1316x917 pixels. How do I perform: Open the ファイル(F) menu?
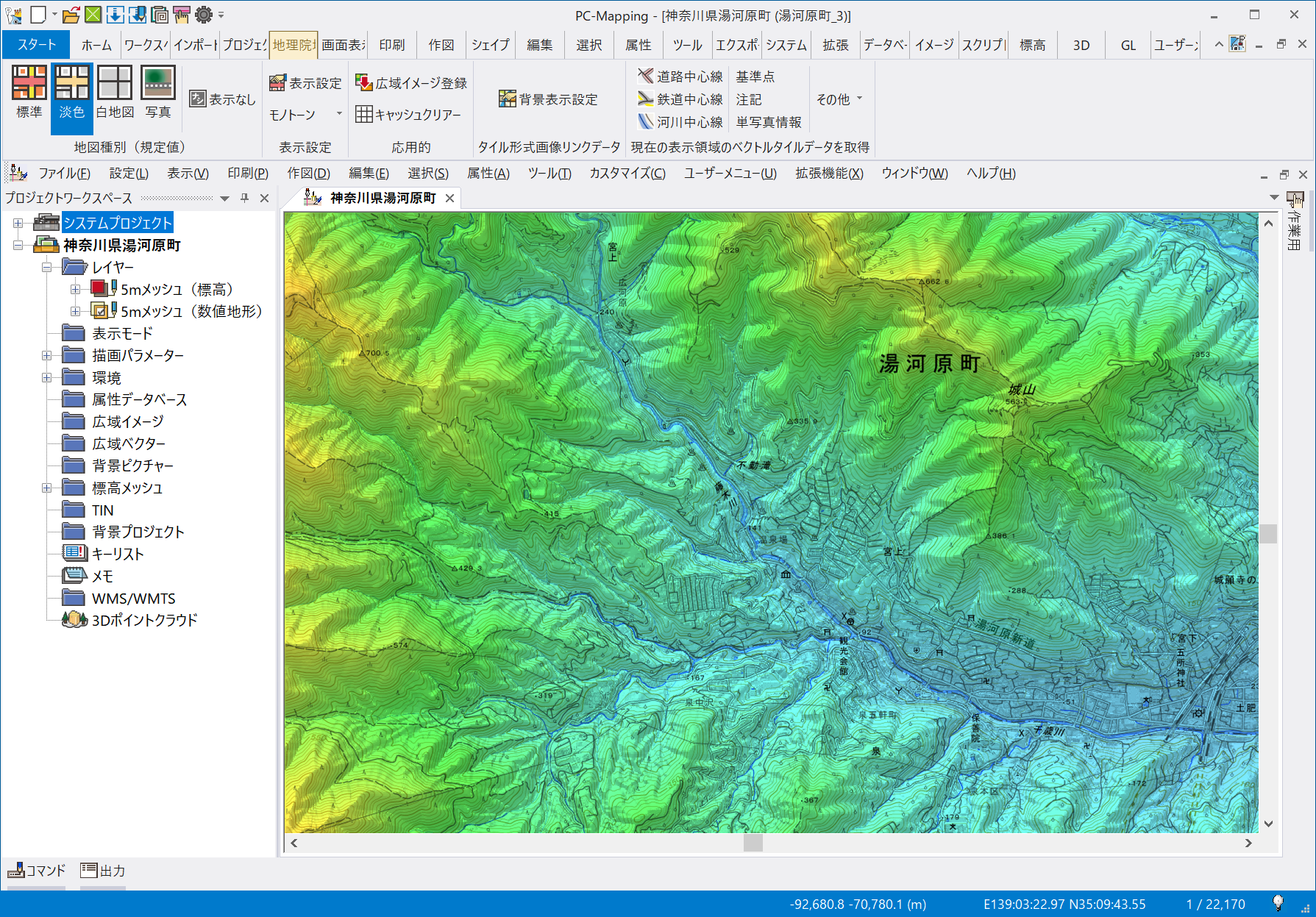pyautogui.click(x=65, y=173)
